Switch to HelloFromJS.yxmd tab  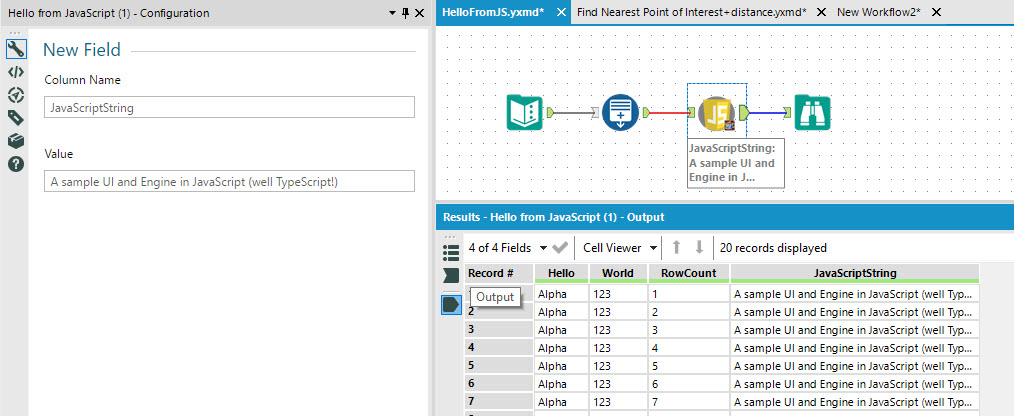tap(493, 12)
